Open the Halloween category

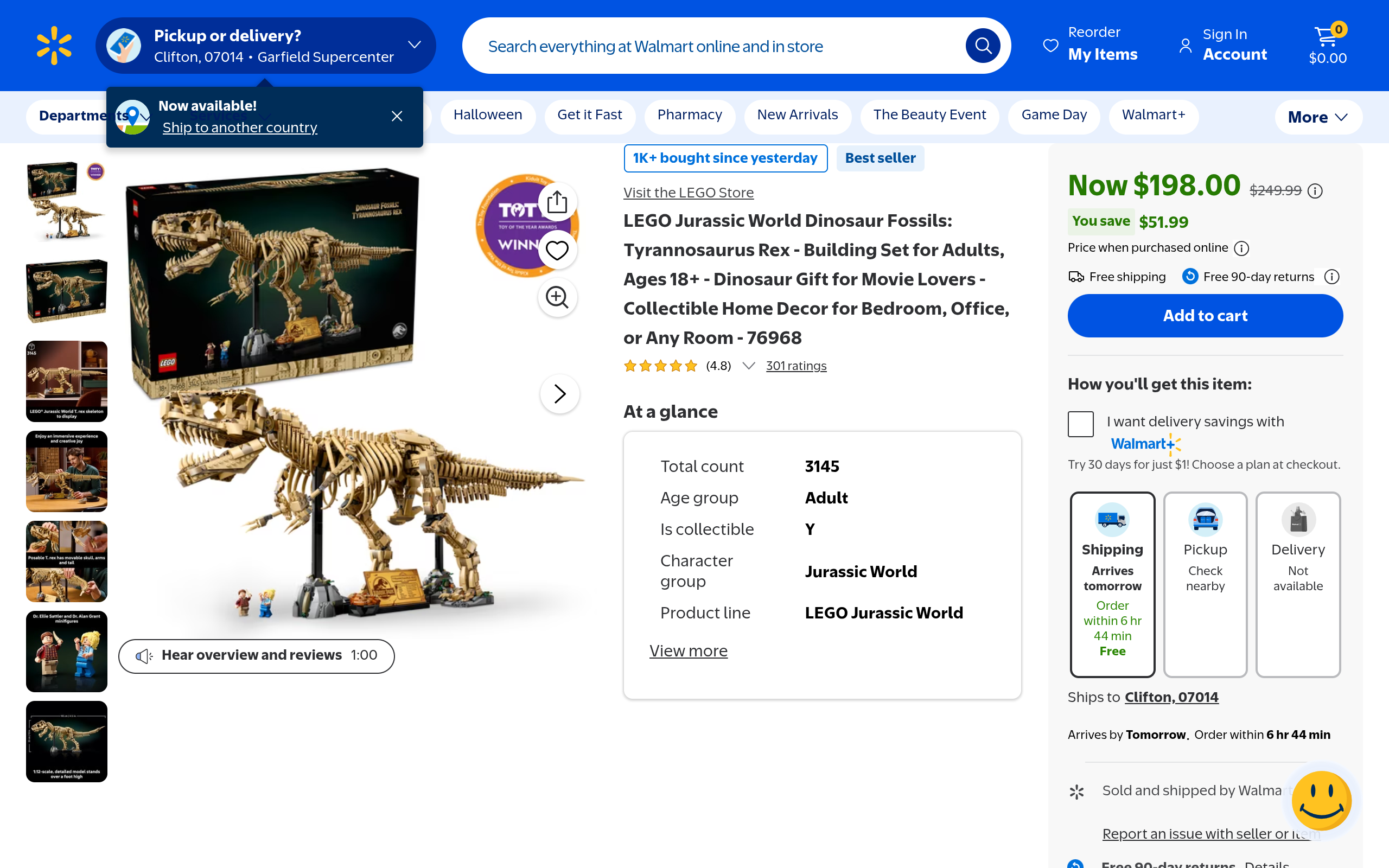coord(488,117)
